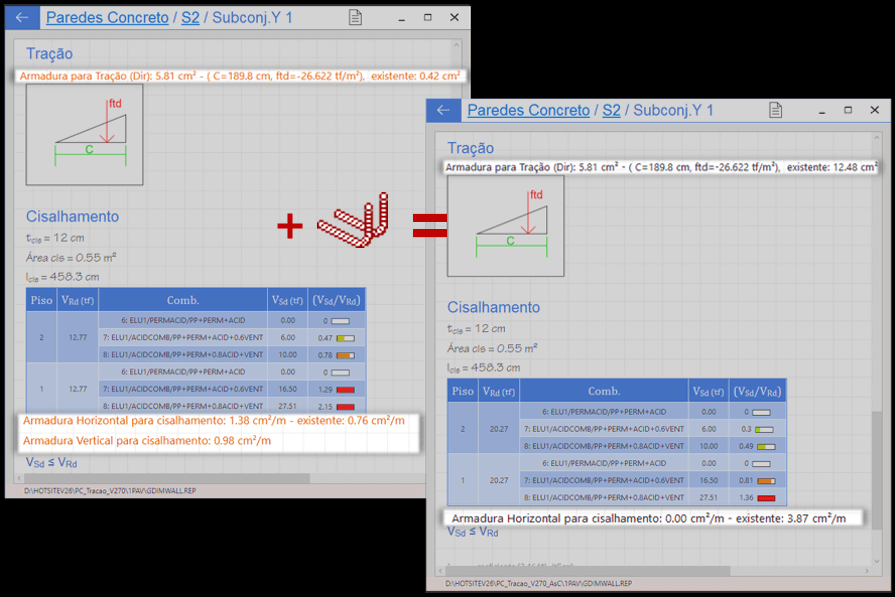Viewport: 895px width, 597px height.
Task: Open 'Paredes Concreto' breadcrumb in right window
Action: point(528,111)
